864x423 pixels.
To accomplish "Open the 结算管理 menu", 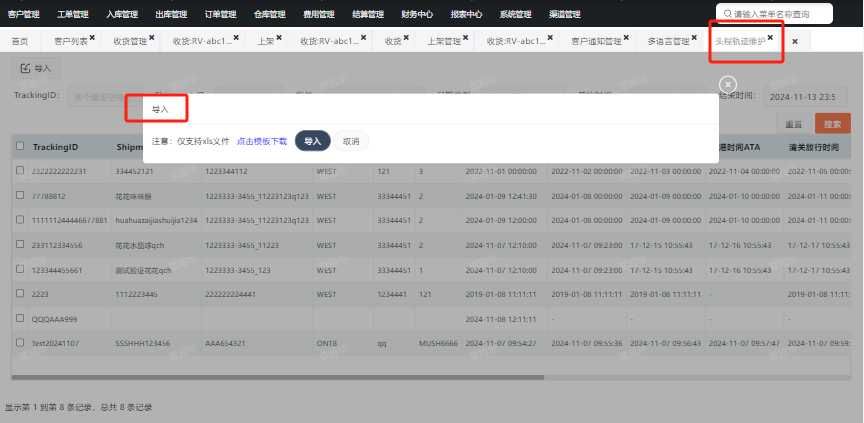I will point(368,14).
